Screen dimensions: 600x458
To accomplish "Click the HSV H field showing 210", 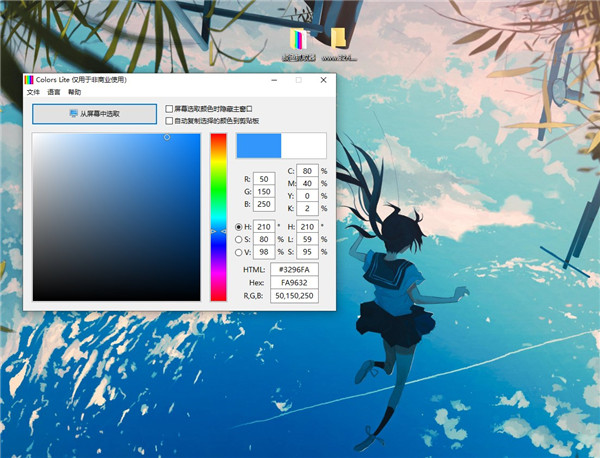I will pyautogui.click(x=264, y=227).
